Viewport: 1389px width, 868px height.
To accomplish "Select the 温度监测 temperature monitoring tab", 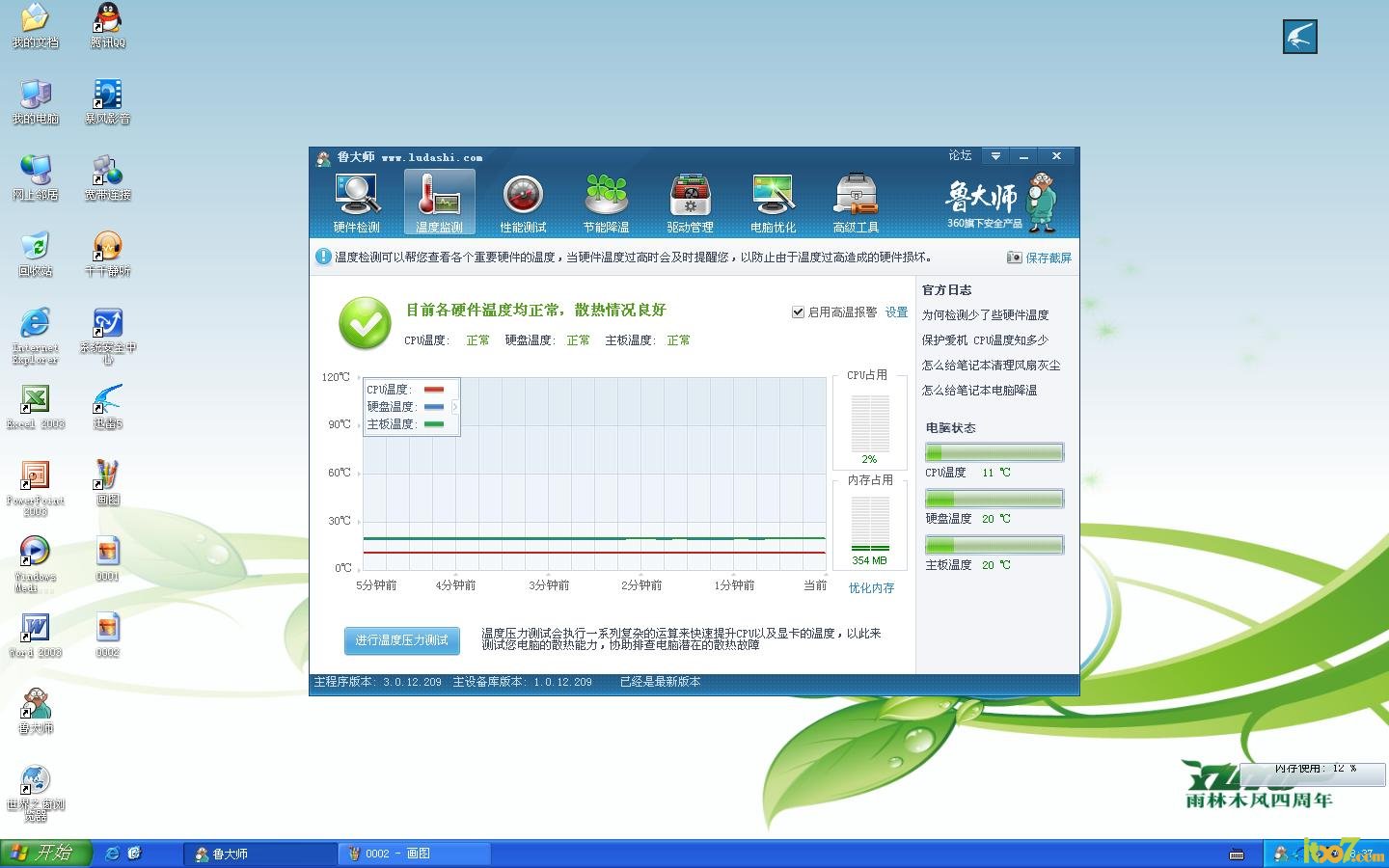I will pos(440,203).
